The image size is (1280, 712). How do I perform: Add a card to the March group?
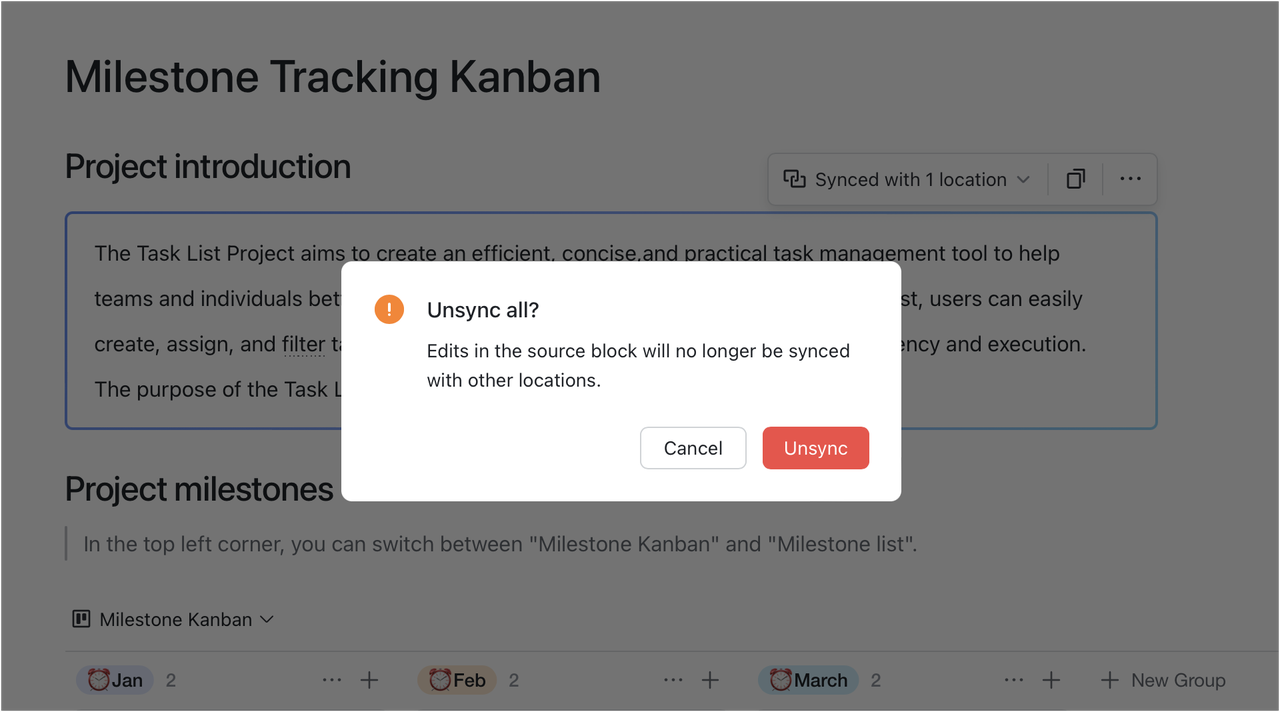tap(1051, 680)
